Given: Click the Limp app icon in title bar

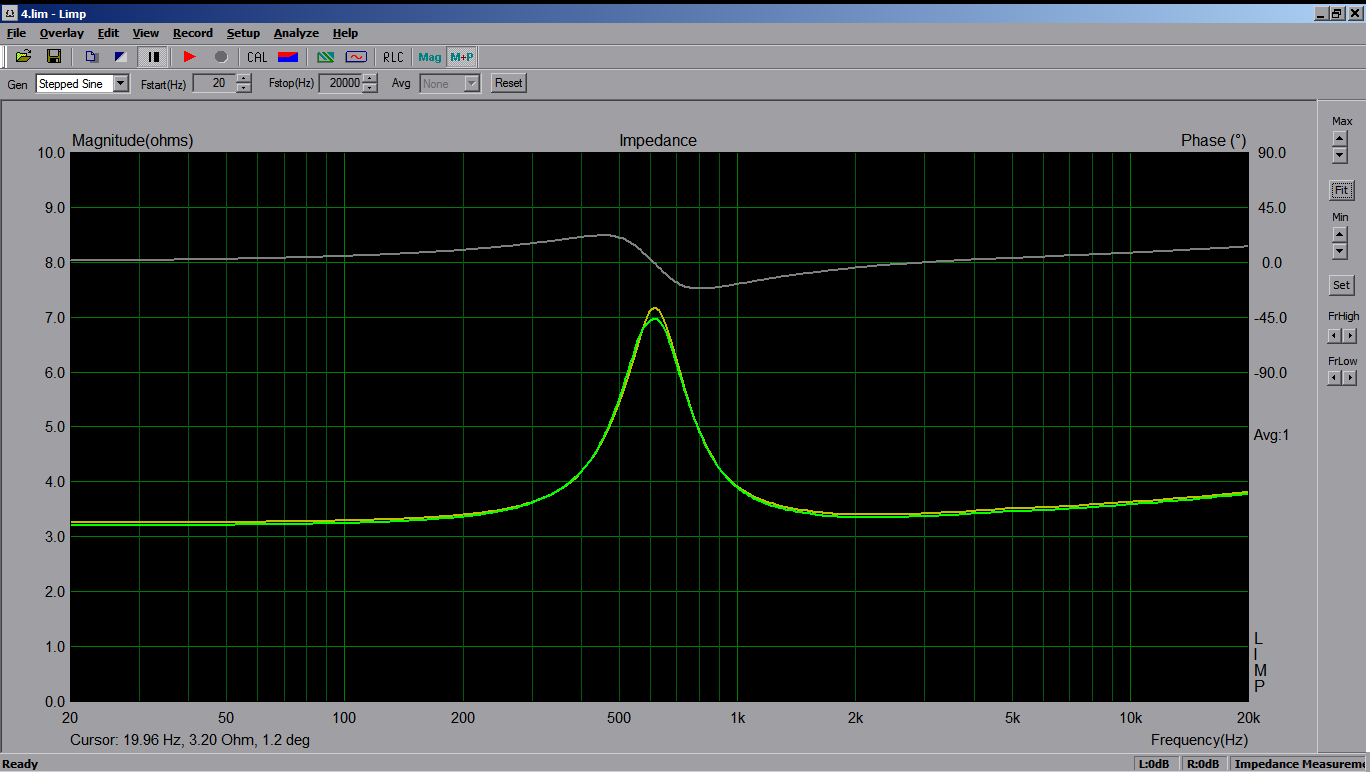Looking at the screenshot, I should point(10,13).
